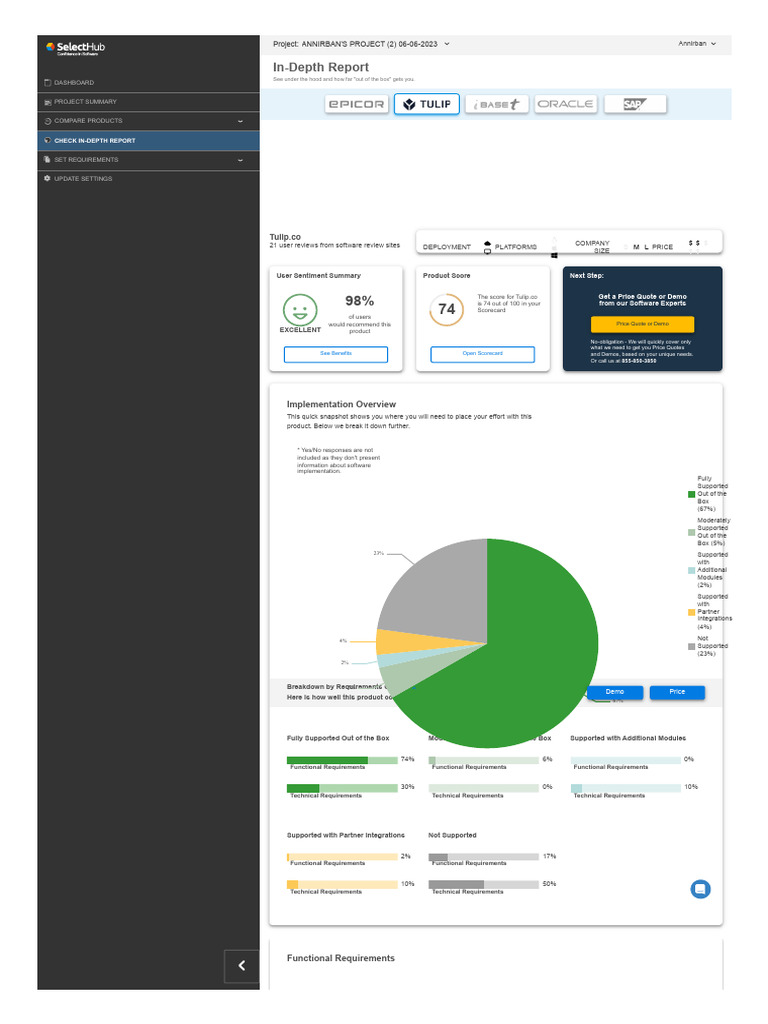Click Not Supported Technical Requirements 50% bar
This screenshot has width=768, height=1024.
(484, 884)
